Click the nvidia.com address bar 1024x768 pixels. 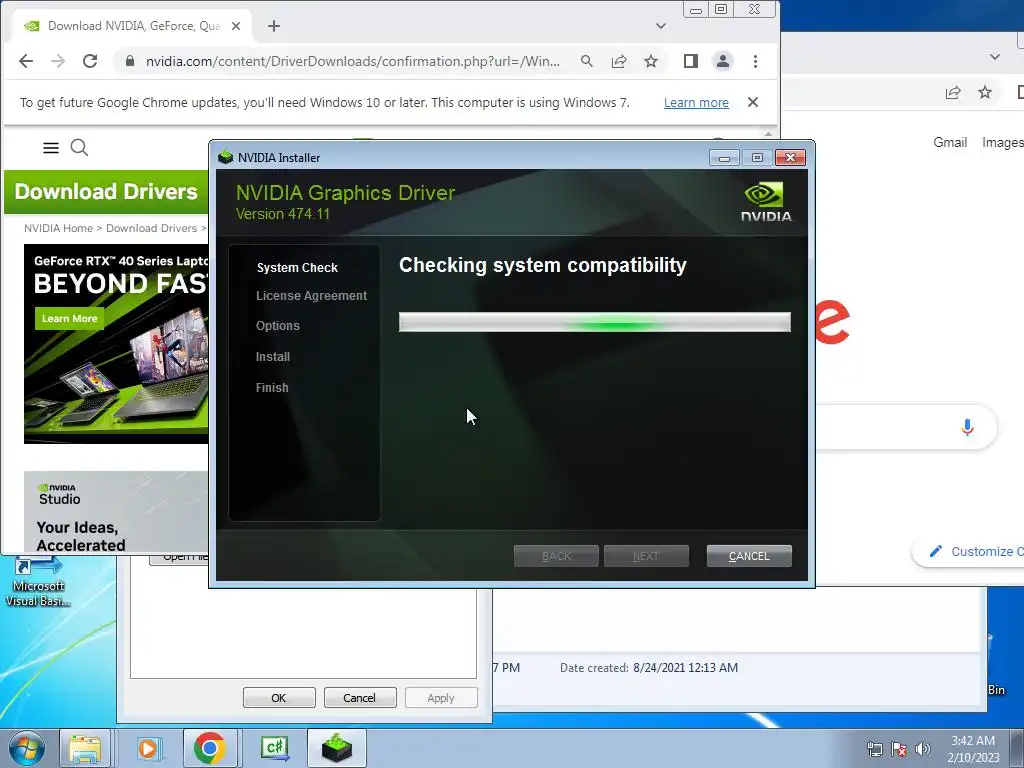point(353,61)
